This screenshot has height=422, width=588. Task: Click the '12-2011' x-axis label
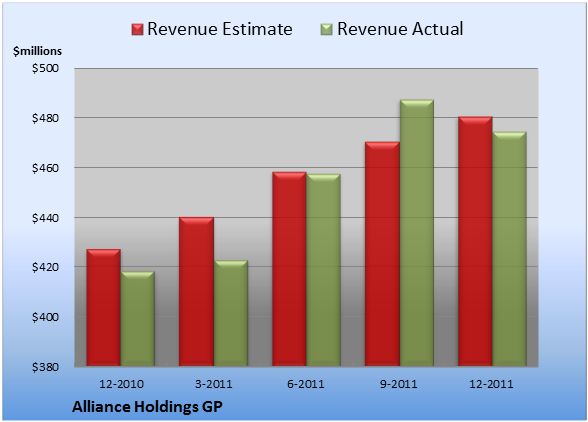pos(491,384)
